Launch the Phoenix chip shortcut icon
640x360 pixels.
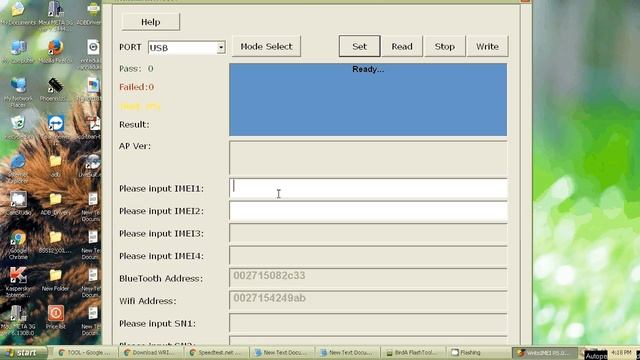click(x=55, y=90)
